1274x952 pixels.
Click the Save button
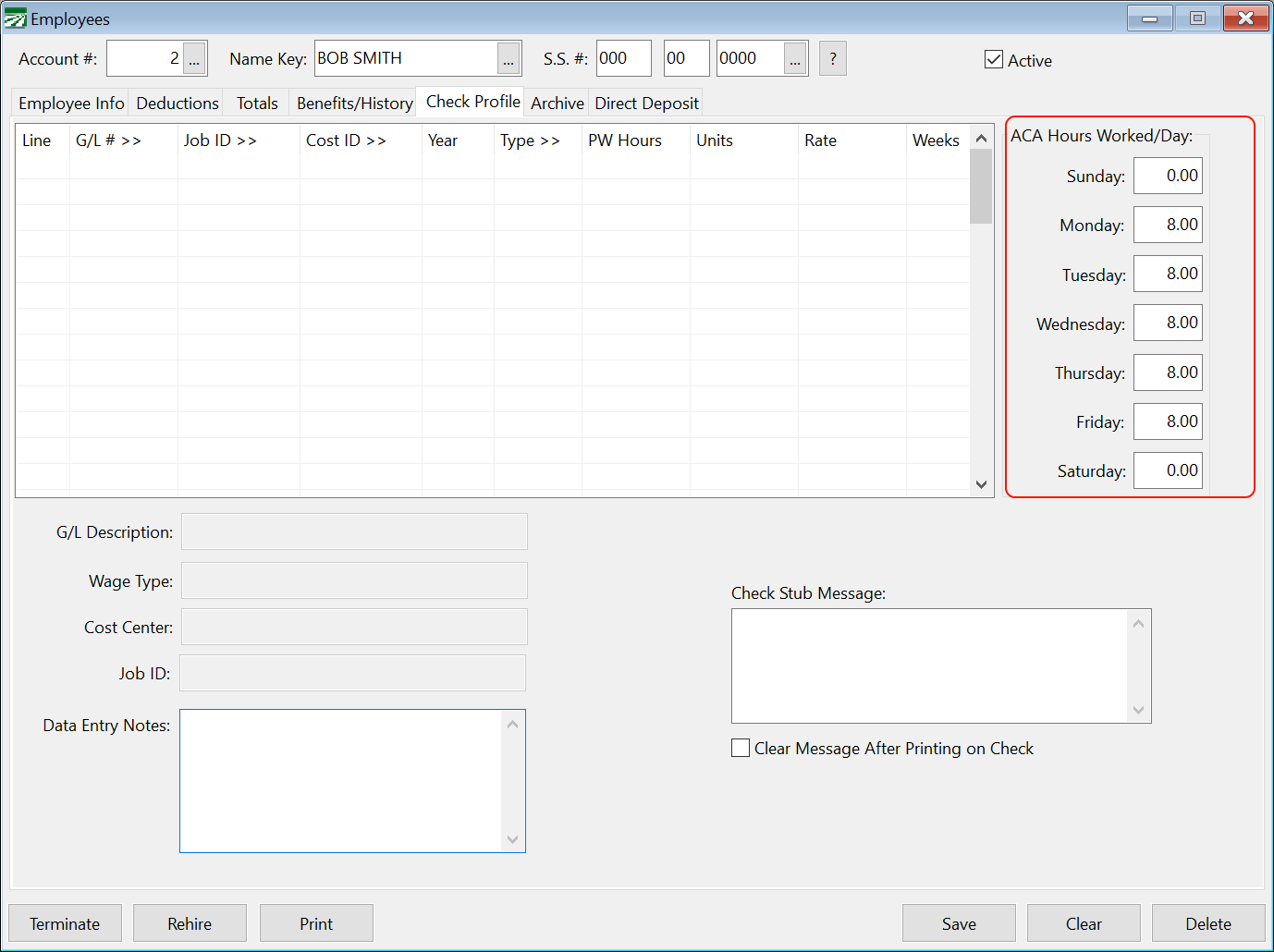pos(959,923)
